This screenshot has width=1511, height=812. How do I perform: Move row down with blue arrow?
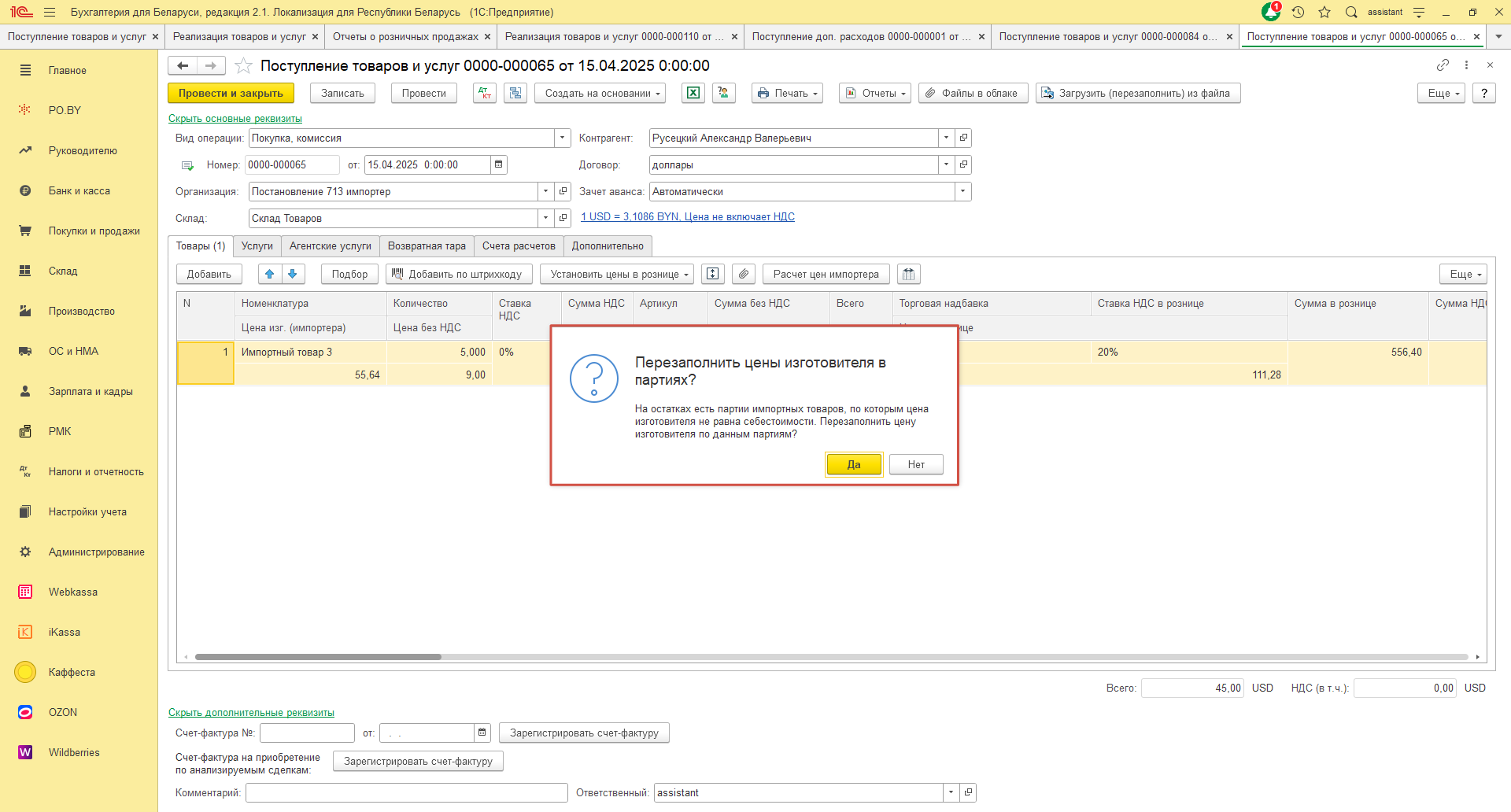[293, 274]
